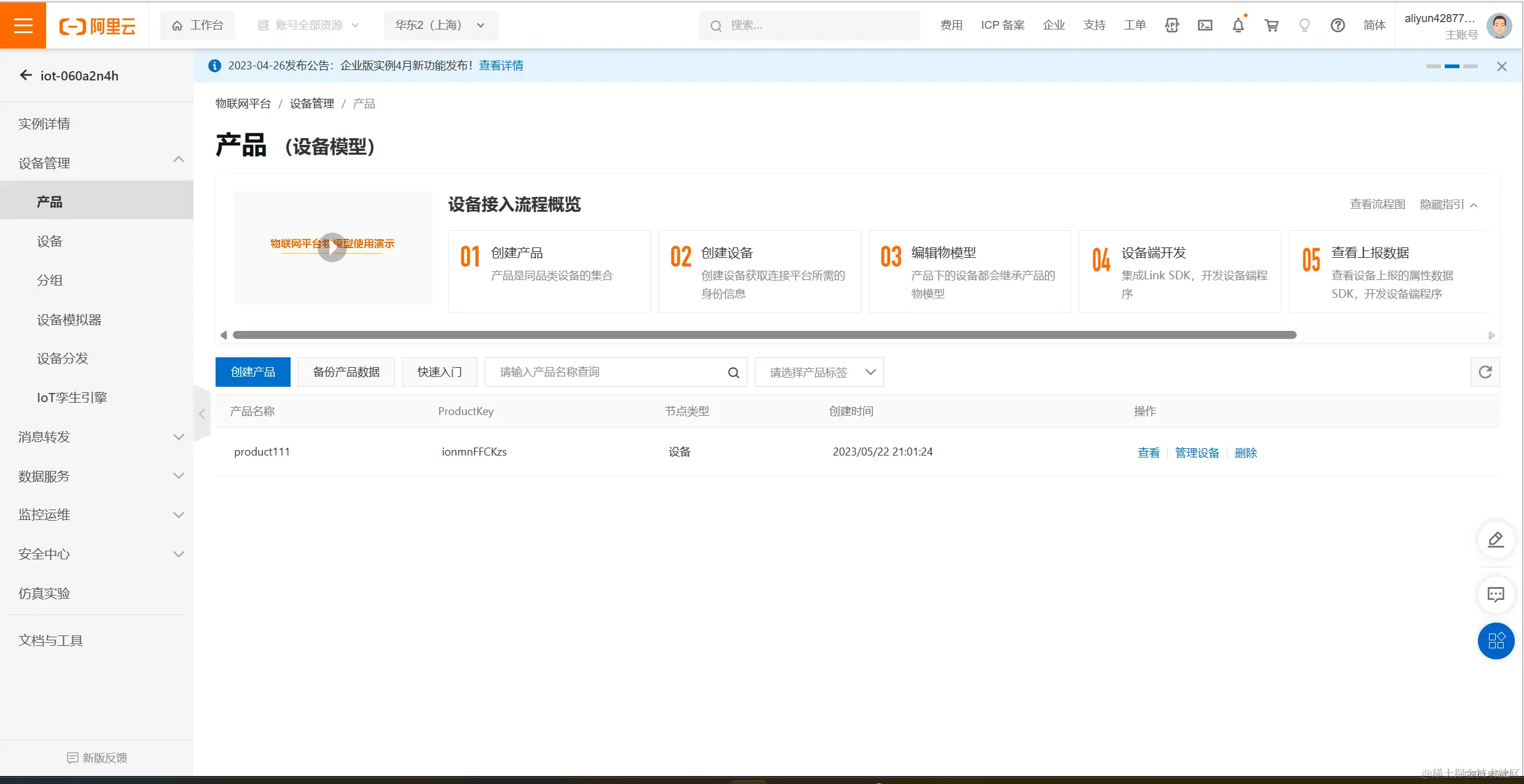Collapse the 设备管理 section
This screenshot has width=1524, height=784.
point(178,160)
